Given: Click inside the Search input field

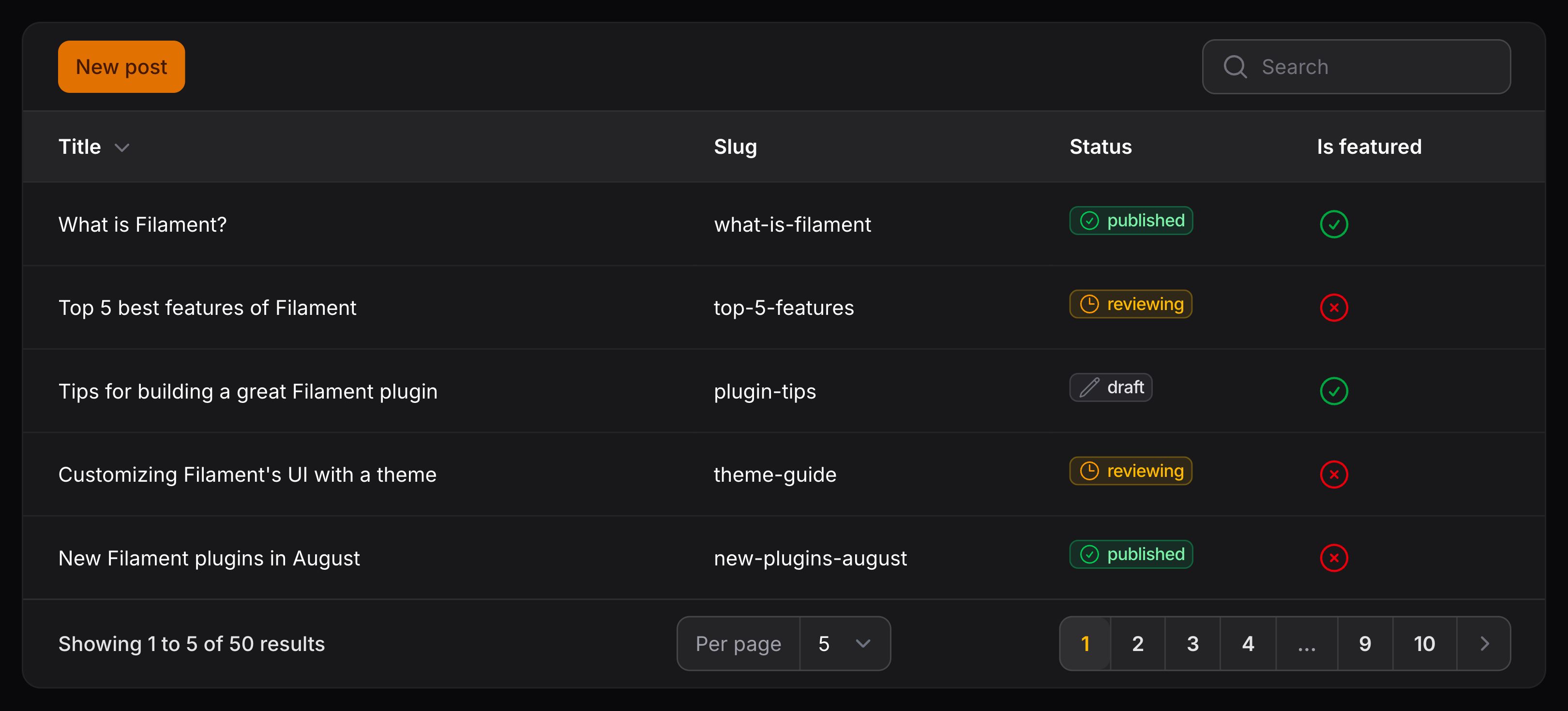Looking at the screenshot, I should tap(1339, 66).
